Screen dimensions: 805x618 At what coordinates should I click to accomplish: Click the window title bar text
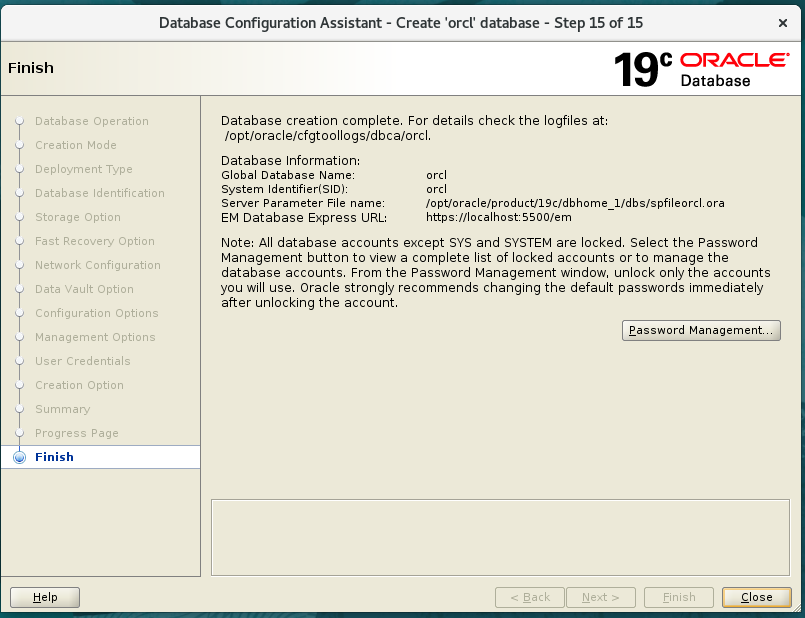[400, 23]
